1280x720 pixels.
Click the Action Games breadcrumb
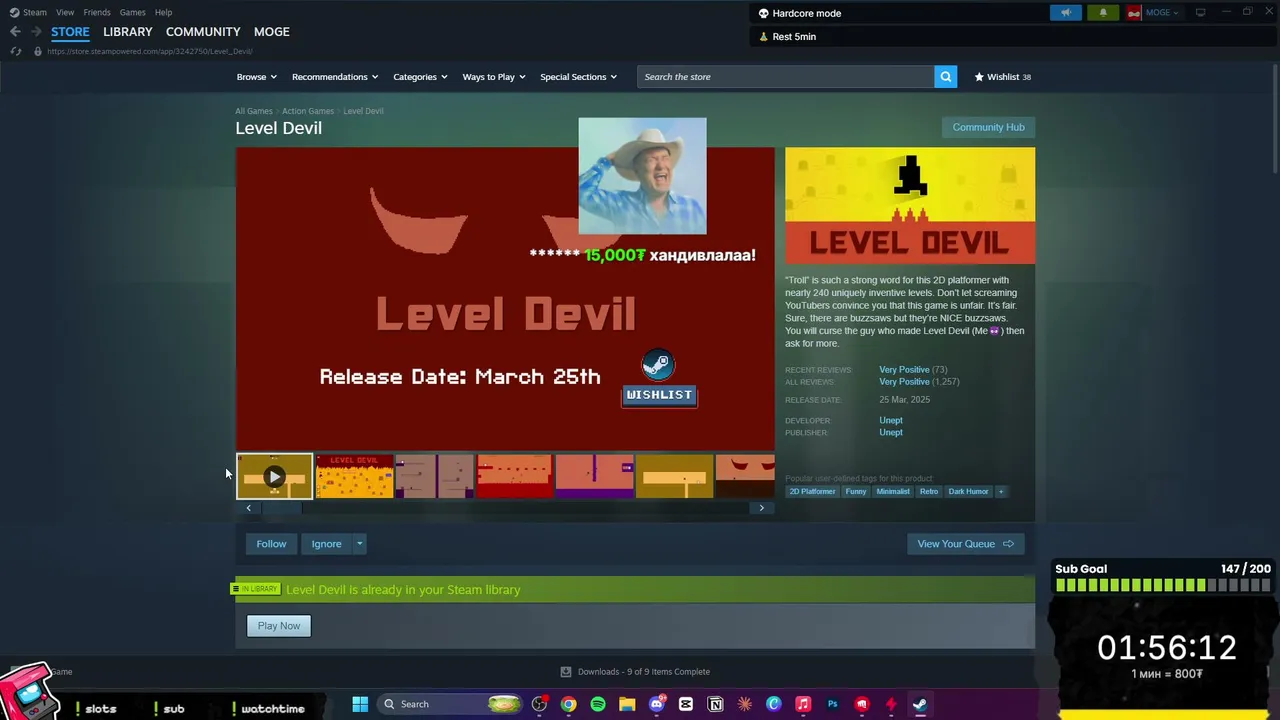coord(308,111)
